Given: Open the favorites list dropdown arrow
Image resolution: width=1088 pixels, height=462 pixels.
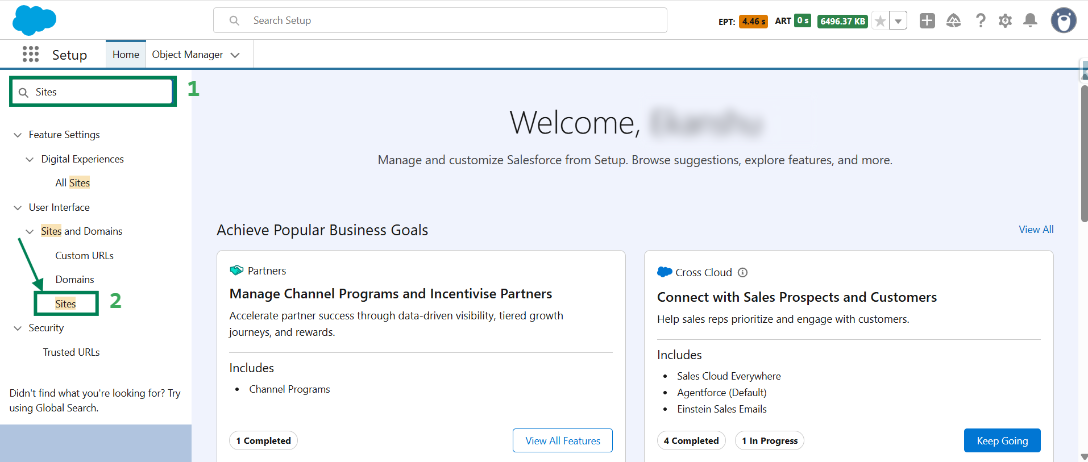Looking at the screenshot, I should tap(899, 21).
